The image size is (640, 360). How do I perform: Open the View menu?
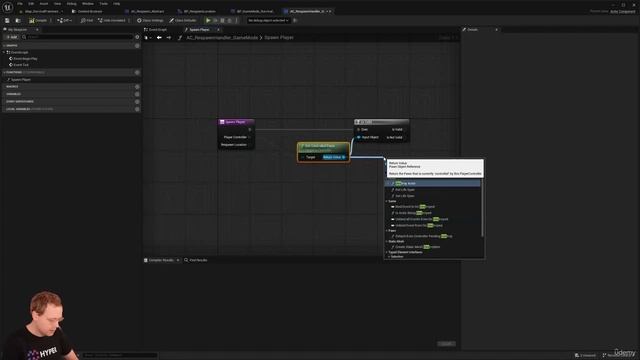(57, 4)
